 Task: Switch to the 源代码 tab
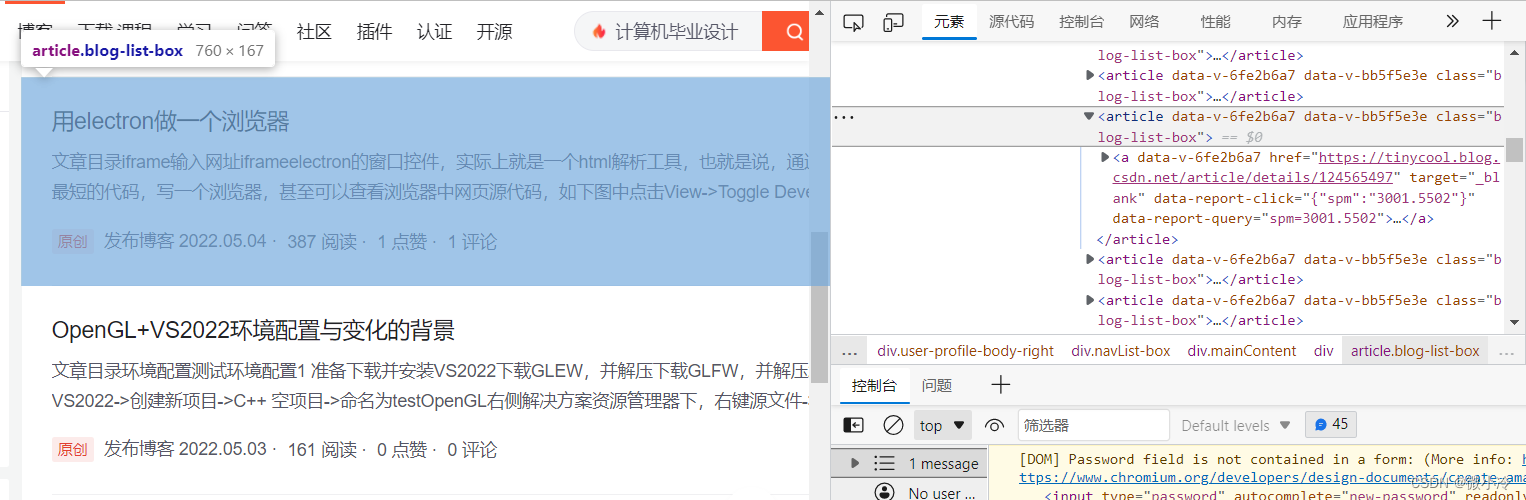coord(1012,21)
